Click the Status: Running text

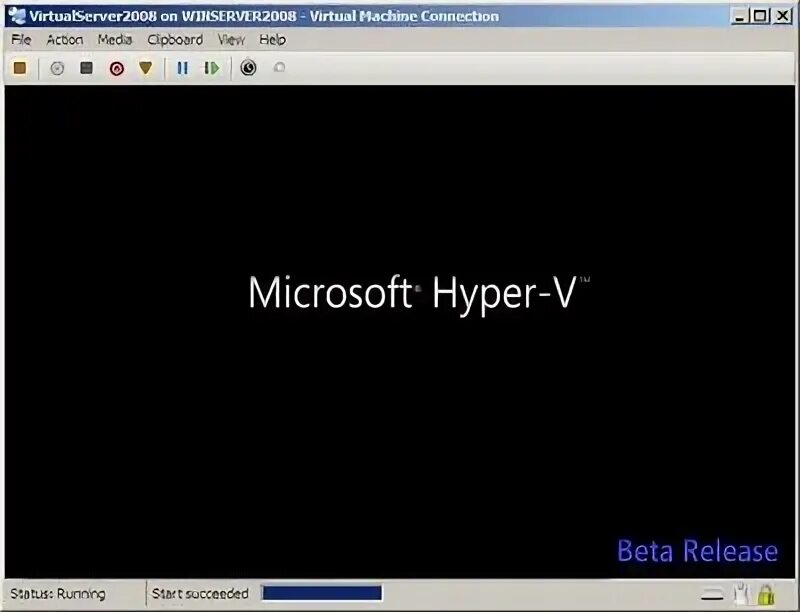[58, 594]
